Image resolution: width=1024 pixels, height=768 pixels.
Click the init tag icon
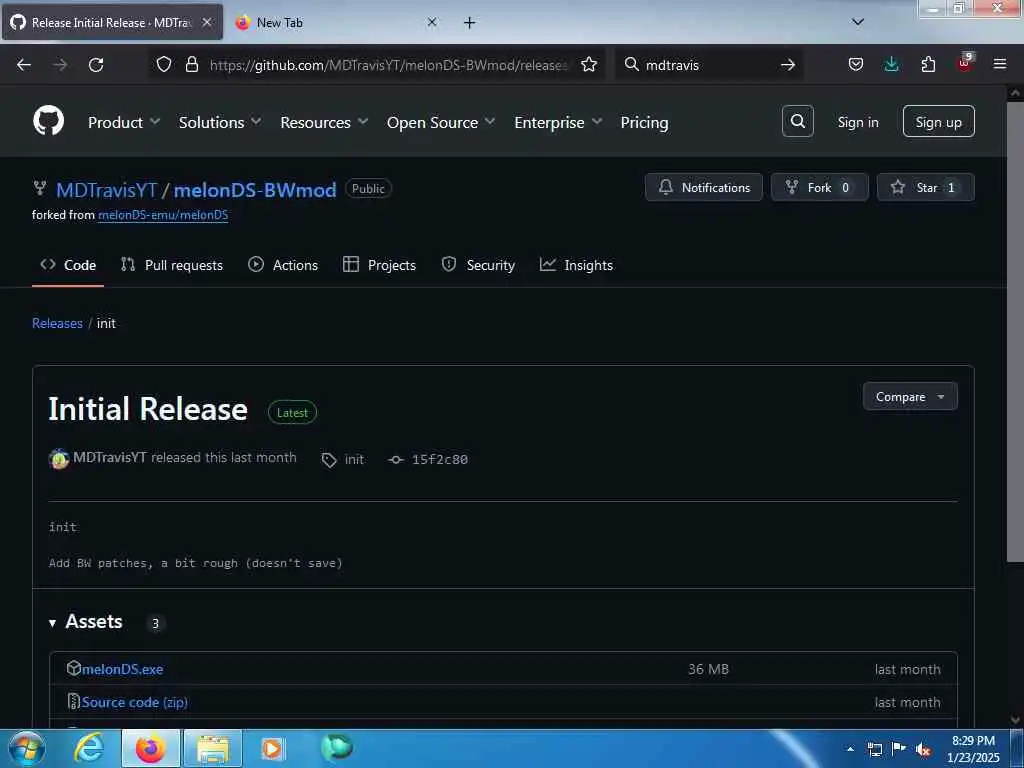coord(328,460)
